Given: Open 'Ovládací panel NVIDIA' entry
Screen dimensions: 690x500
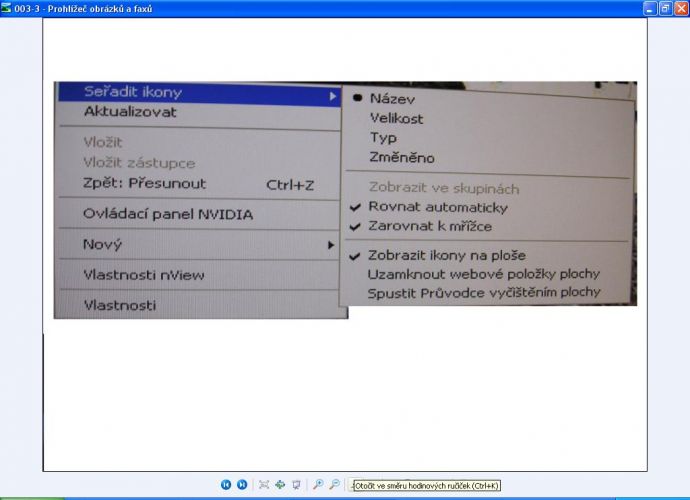Looking at the screenshot, I should pos(168,214).
